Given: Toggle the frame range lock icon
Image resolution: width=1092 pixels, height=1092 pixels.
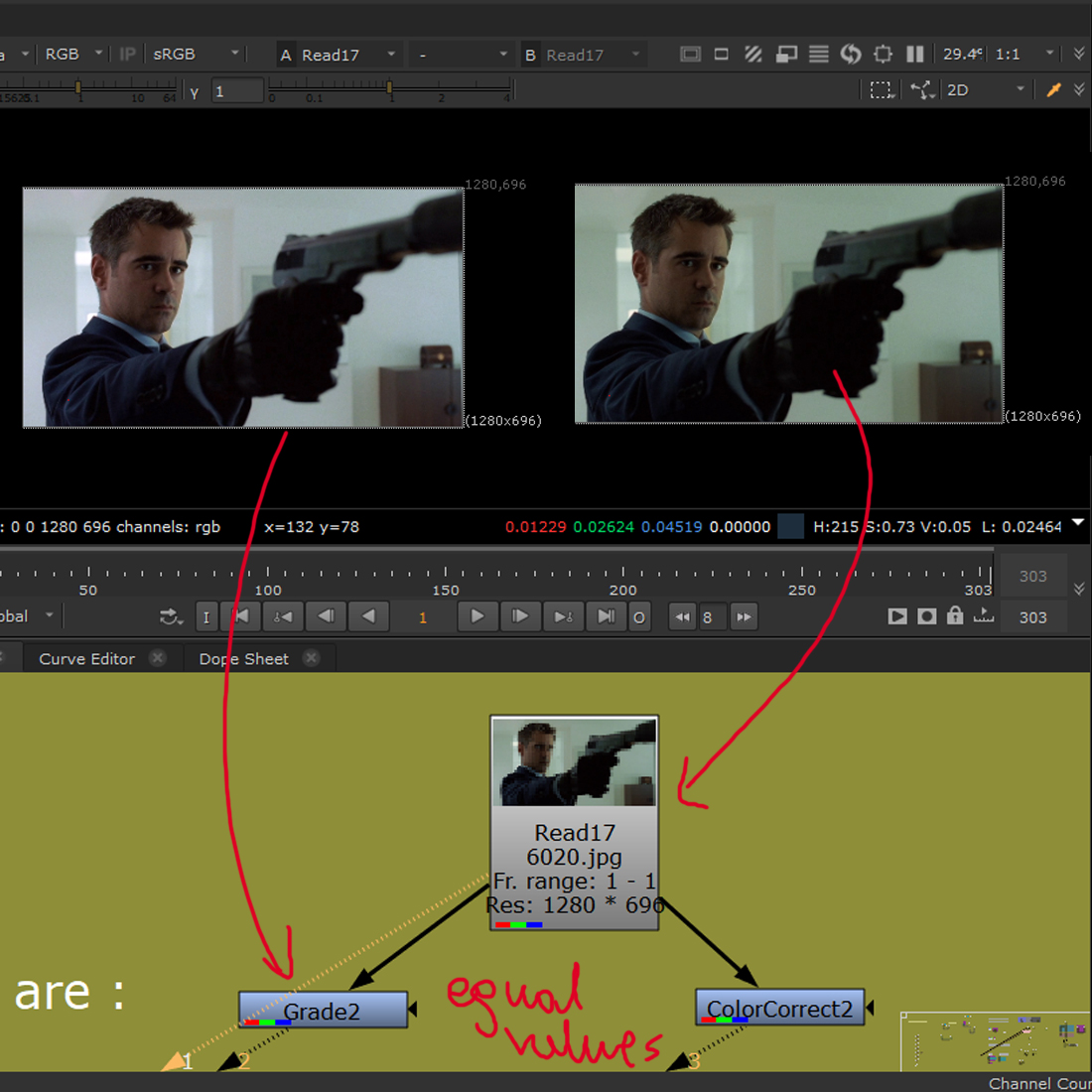Looking at the screenshot, I should 955,615.
